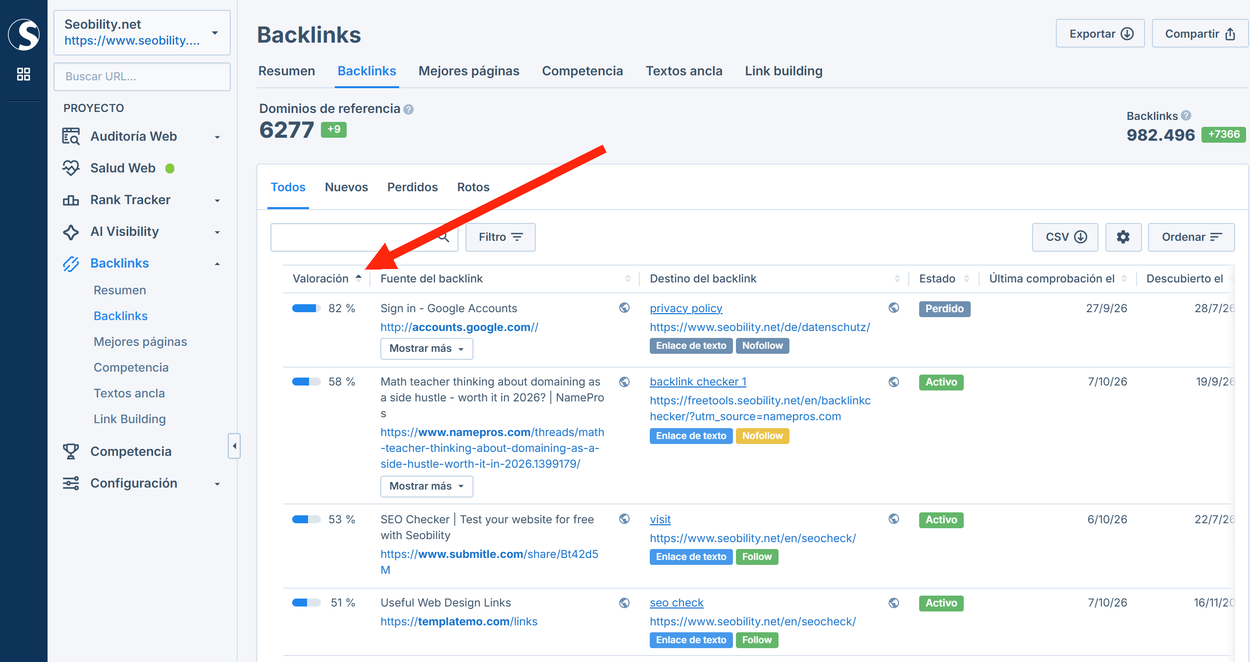
Task: Open the Seobility.net project selector dropdown
Action: (x=143, y=32)
